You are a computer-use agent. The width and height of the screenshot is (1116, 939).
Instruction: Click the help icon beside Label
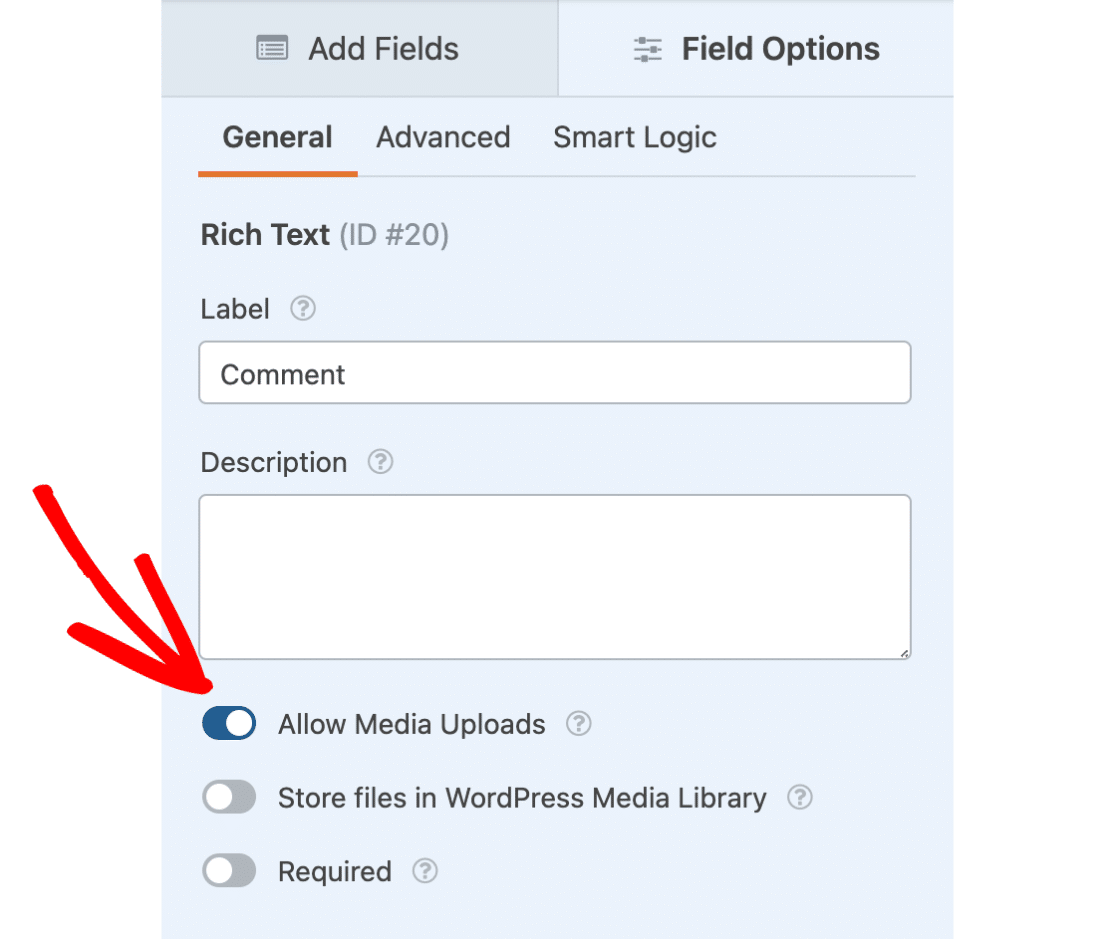coord(303,309)
